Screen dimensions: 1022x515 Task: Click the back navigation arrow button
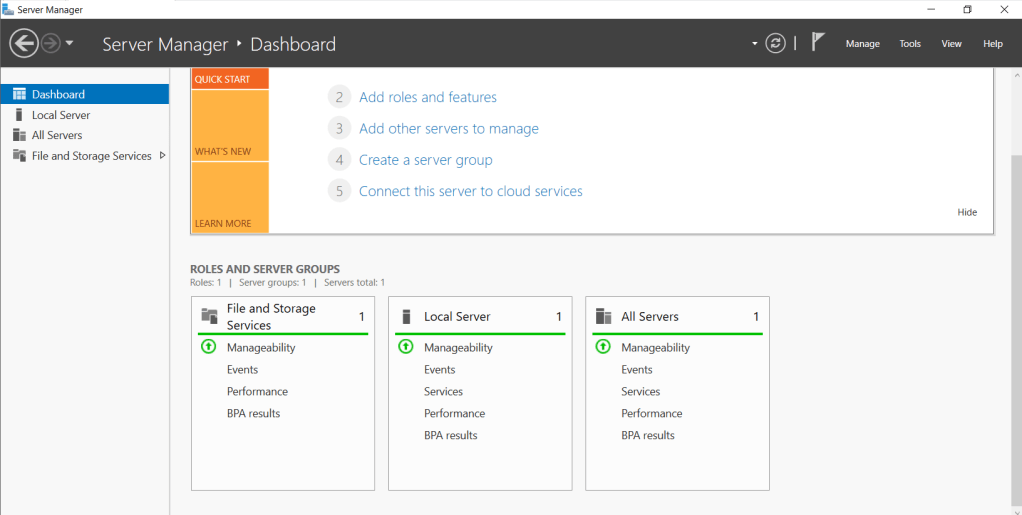[x=24, y=43]
